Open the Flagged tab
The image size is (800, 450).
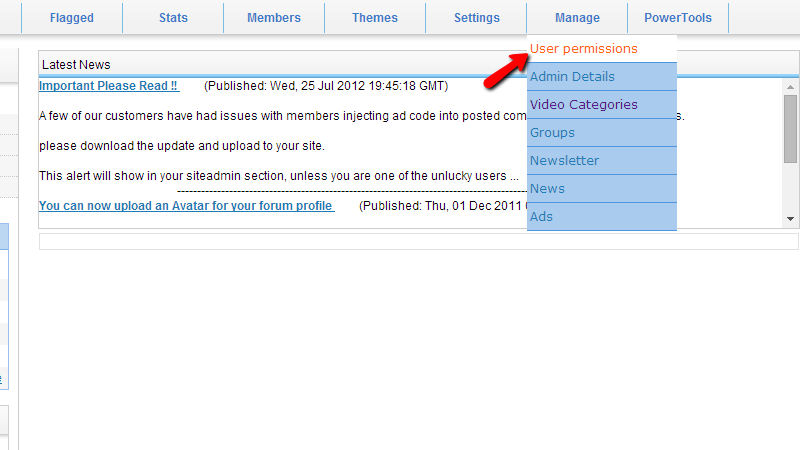pos(71,18)
